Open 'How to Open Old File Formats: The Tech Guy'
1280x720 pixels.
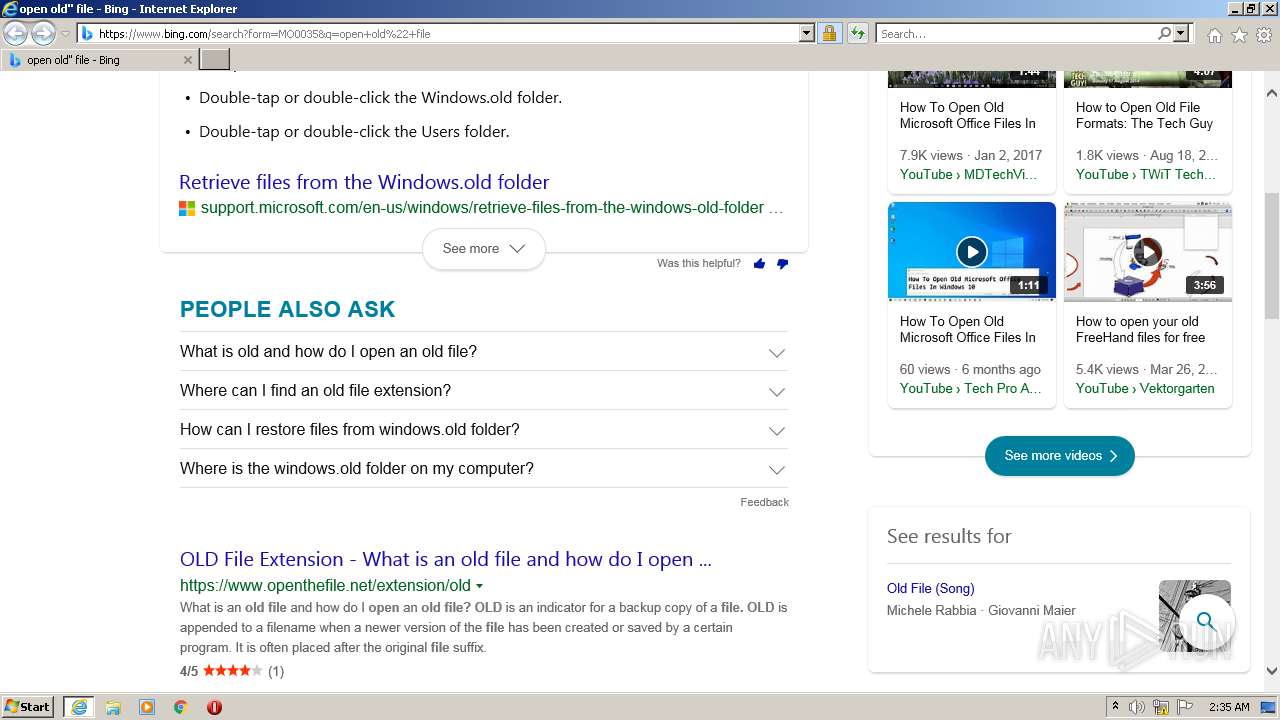(1144, 115)
